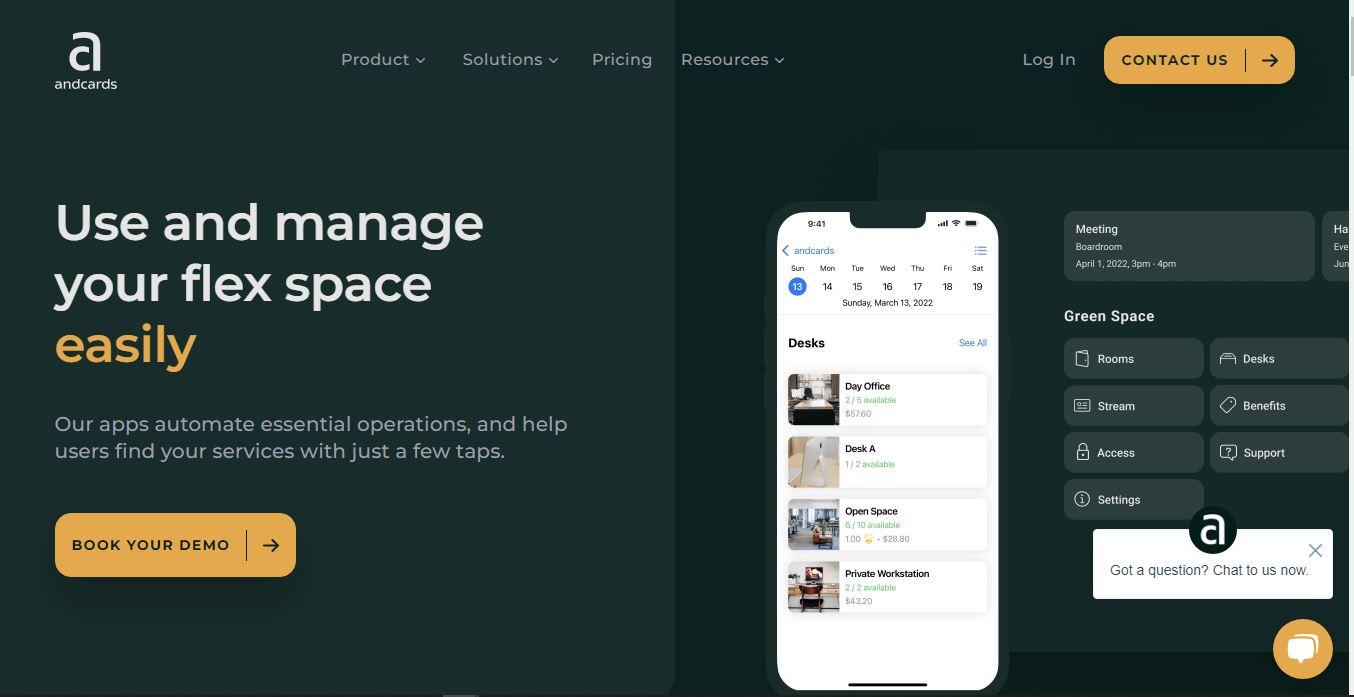Click the Private Workstation thumbnail
This screenshot has width=1354, height=697.
coord(814,587)
